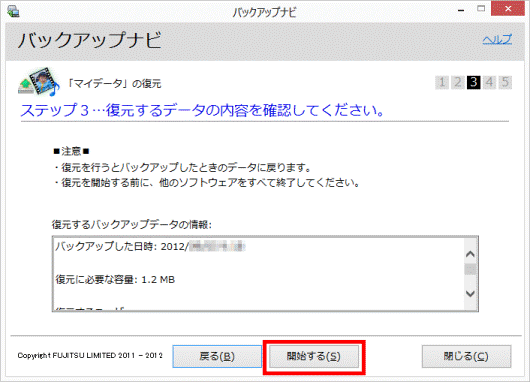Viewport: 530px width, 382px height.
Task: Go back with the 戻る(B) button
Action: [x=217, y=356]
